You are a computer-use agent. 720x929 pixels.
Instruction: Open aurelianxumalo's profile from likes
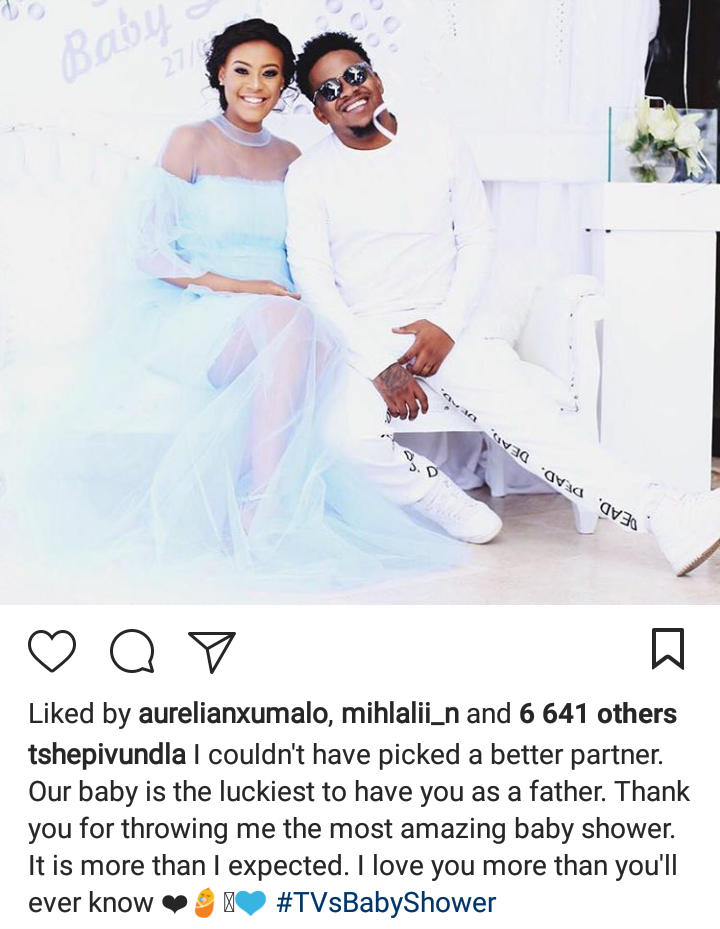233,713
